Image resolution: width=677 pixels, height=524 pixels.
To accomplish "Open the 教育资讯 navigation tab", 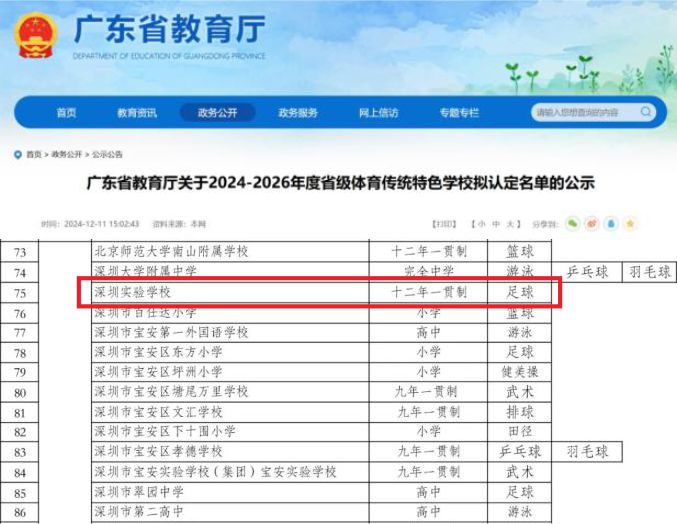I will [137, 113].
